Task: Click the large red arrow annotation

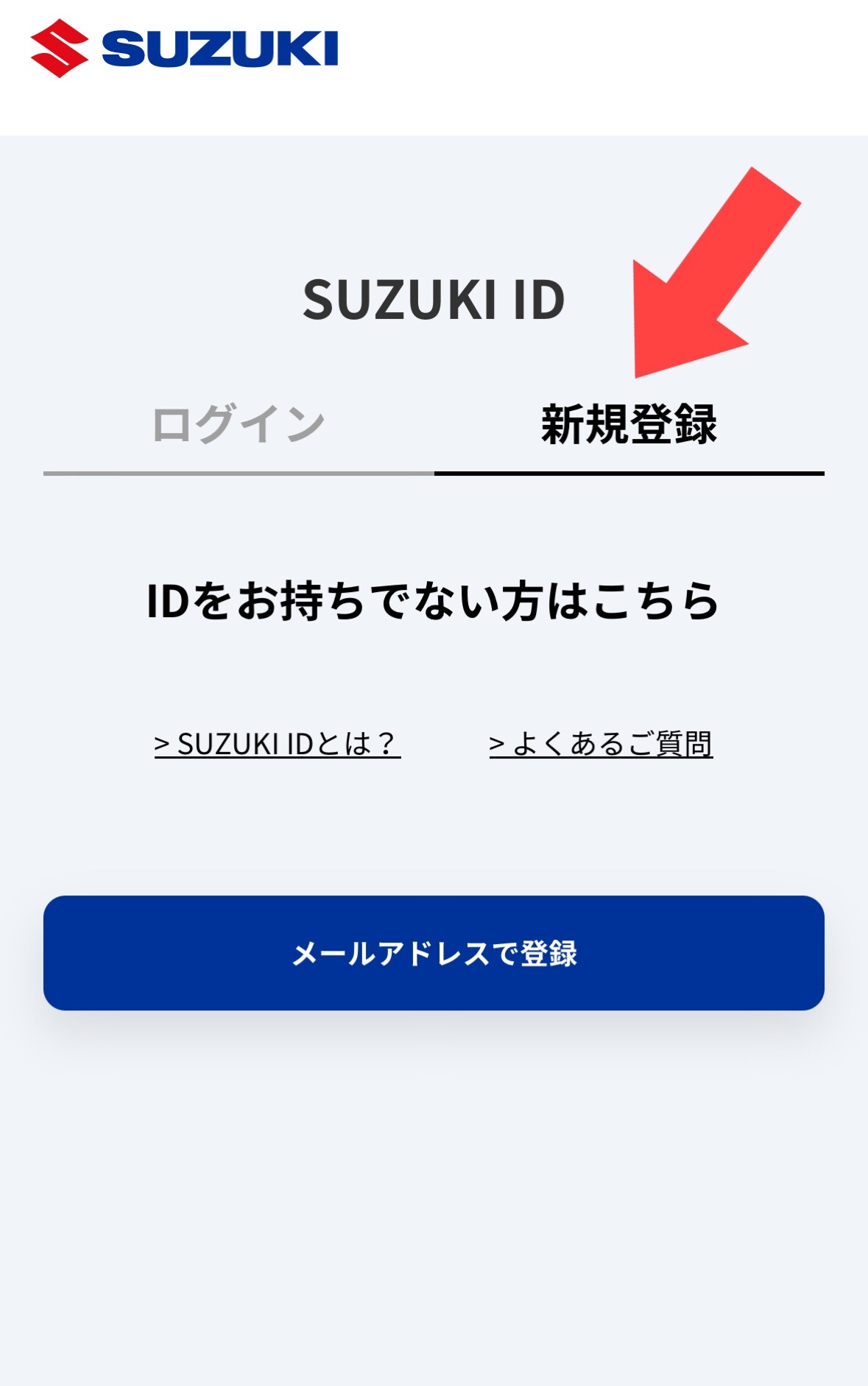Action: coord(717,272)
